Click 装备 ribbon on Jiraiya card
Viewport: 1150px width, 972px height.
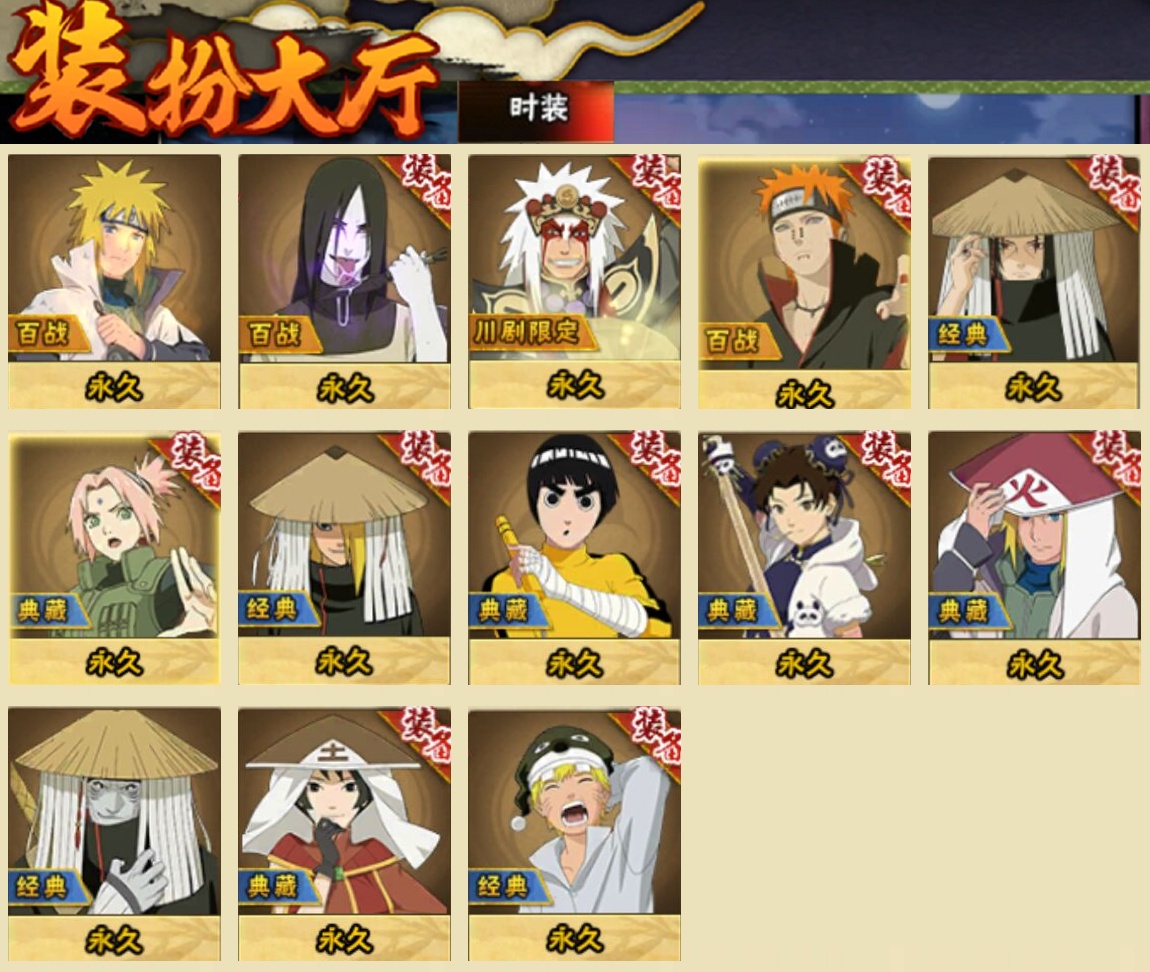[x=656, y=180]
